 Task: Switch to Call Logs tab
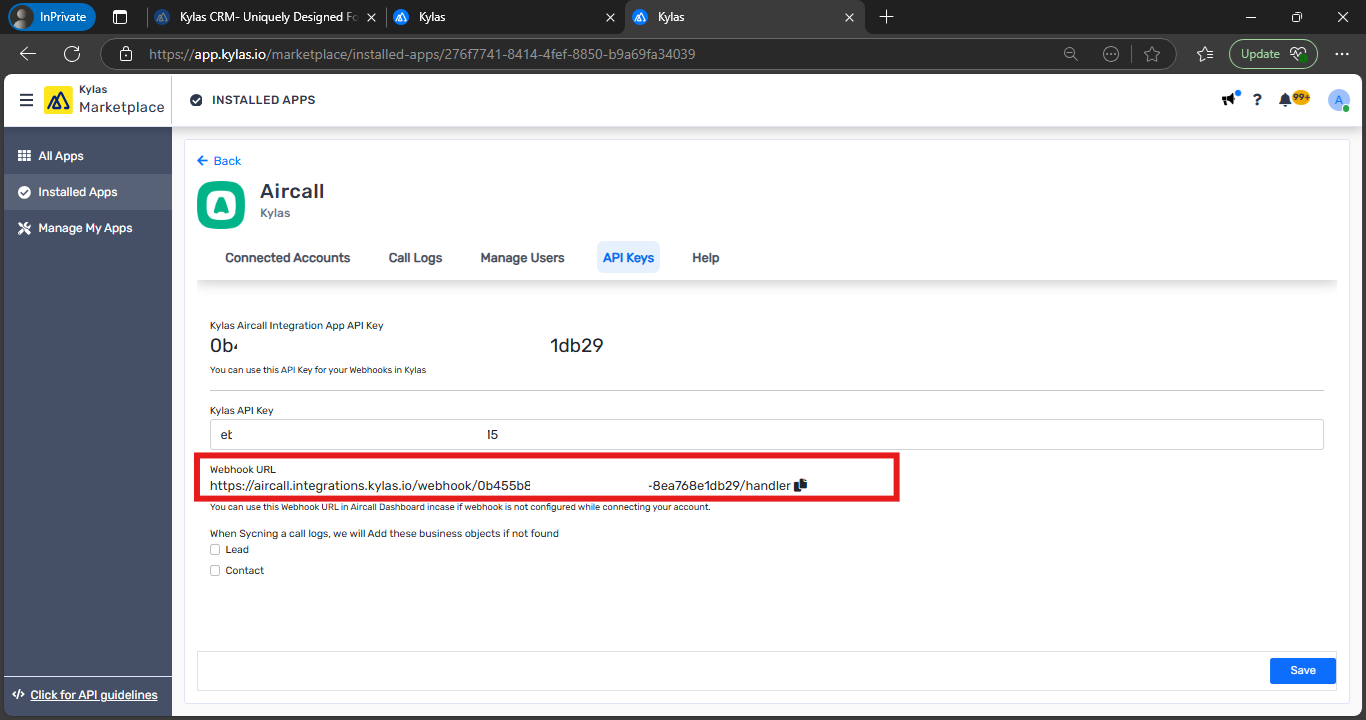point(415,258)
